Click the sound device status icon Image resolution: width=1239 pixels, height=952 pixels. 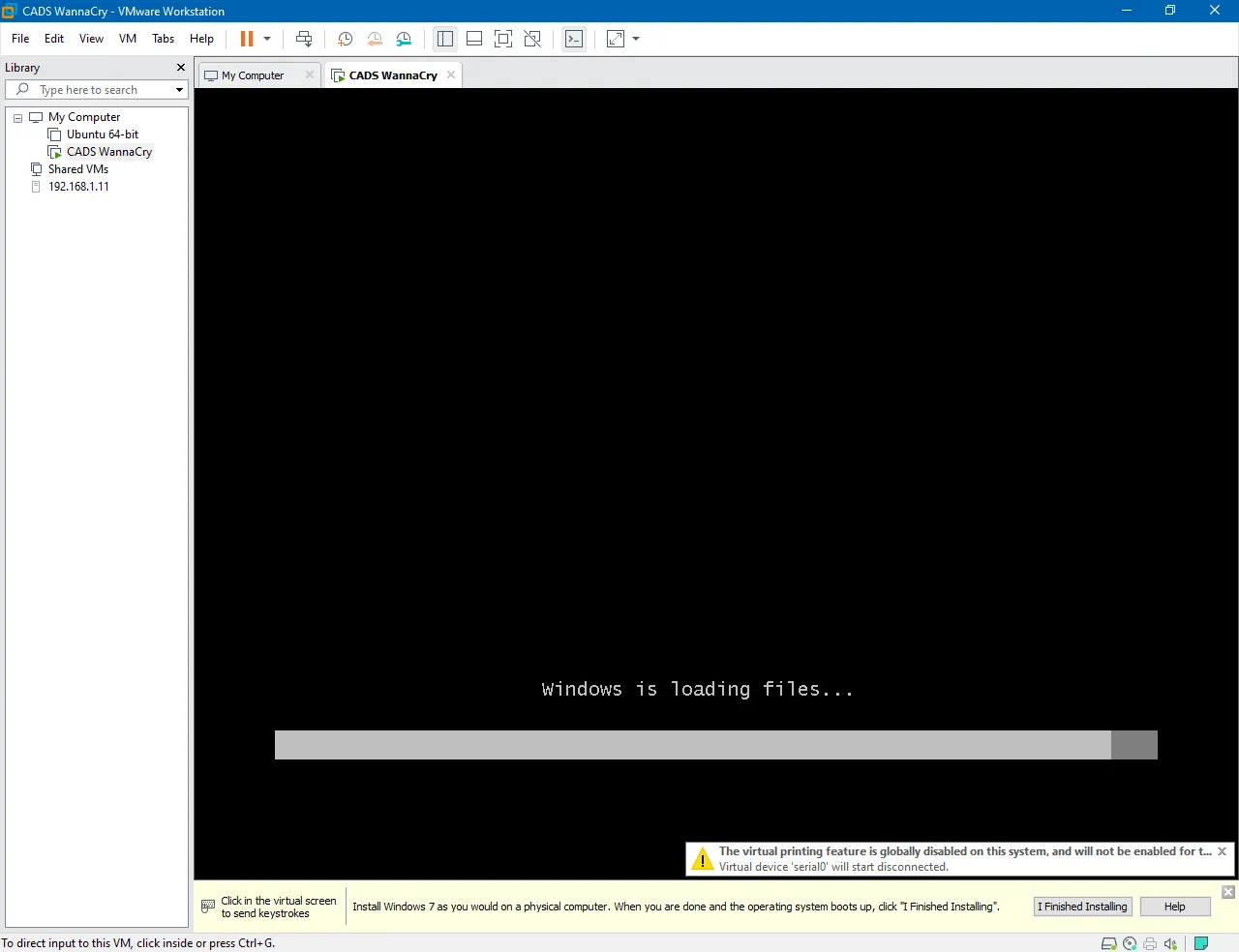pos(1170,943)
